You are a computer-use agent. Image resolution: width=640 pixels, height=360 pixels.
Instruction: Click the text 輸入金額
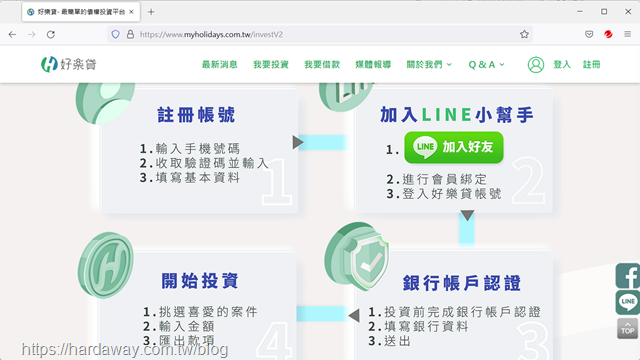point(187,327)
